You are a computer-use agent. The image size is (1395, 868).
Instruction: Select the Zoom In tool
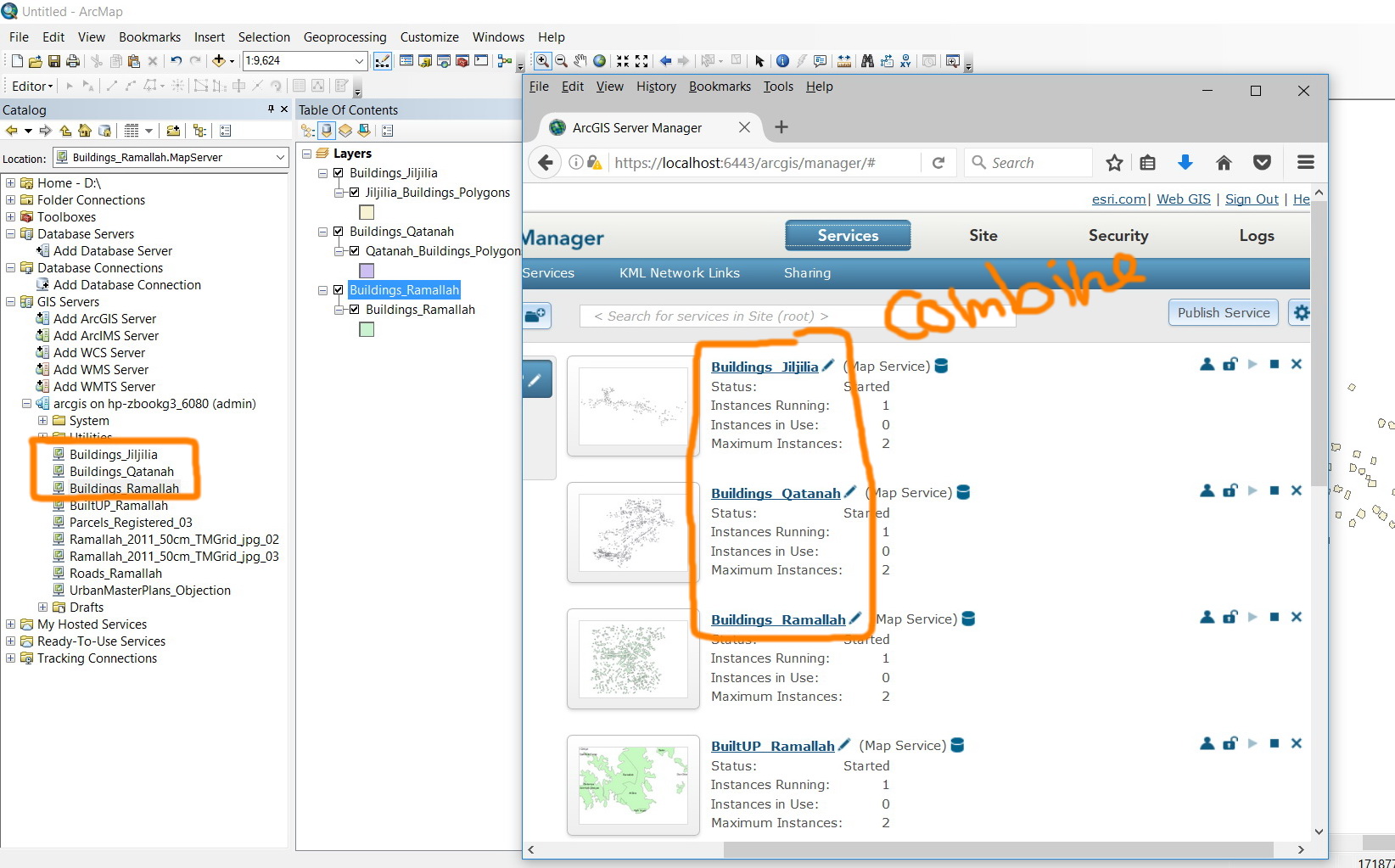(542, 61)
